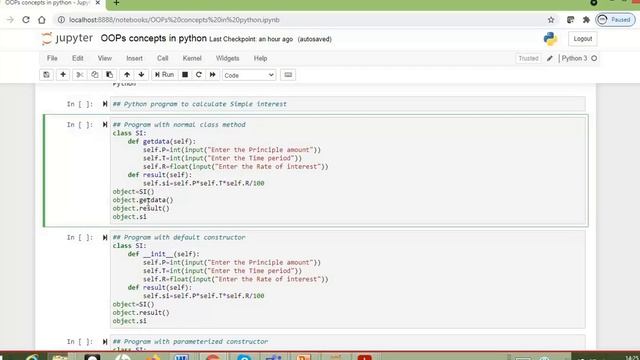Move selected cell up arrow
This screenshot has height=360, width=640.
point(127,75)
